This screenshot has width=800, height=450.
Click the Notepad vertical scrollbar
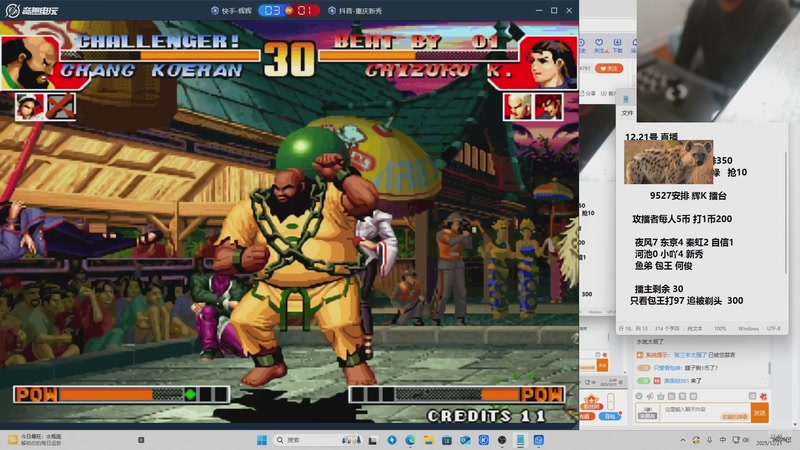[x=785, y=212]
